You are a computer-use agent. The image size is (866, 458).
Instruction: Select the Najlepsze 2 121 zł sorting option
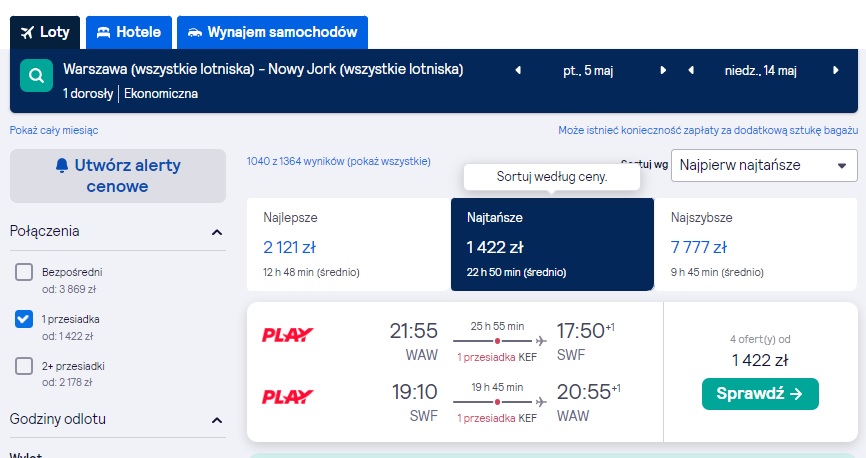tap(348, 244)
